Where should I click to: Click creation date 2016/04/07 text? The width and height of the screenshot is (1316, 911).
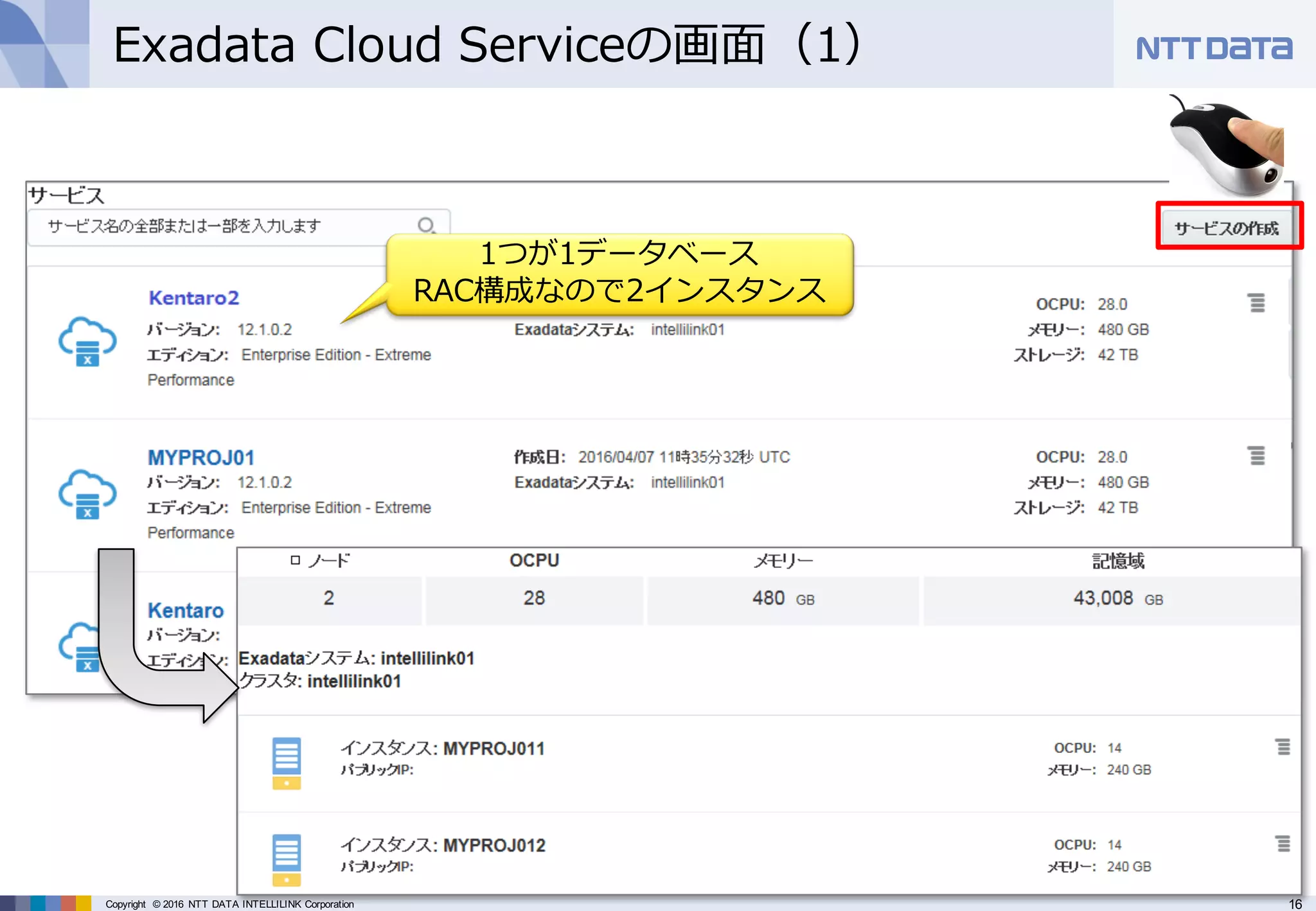[x=684, y=457]
